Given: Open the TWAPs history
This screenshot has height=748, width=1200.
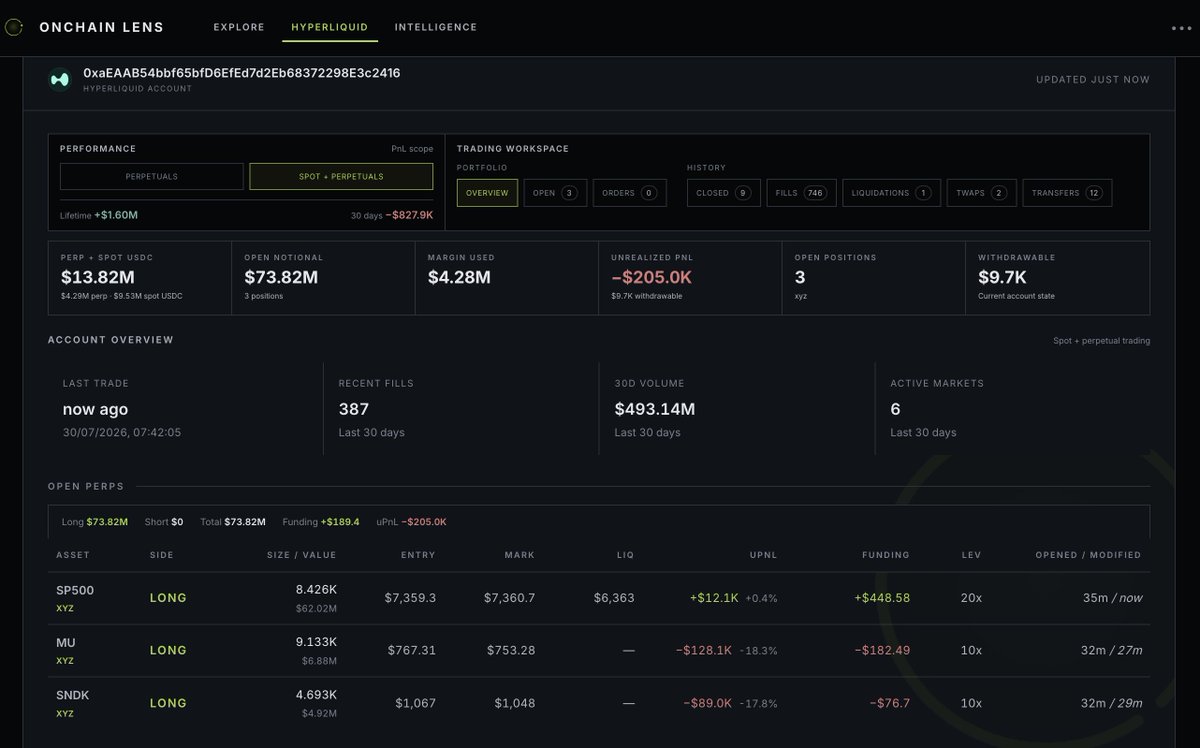Looking at the screenshot, I should point(982,193).
